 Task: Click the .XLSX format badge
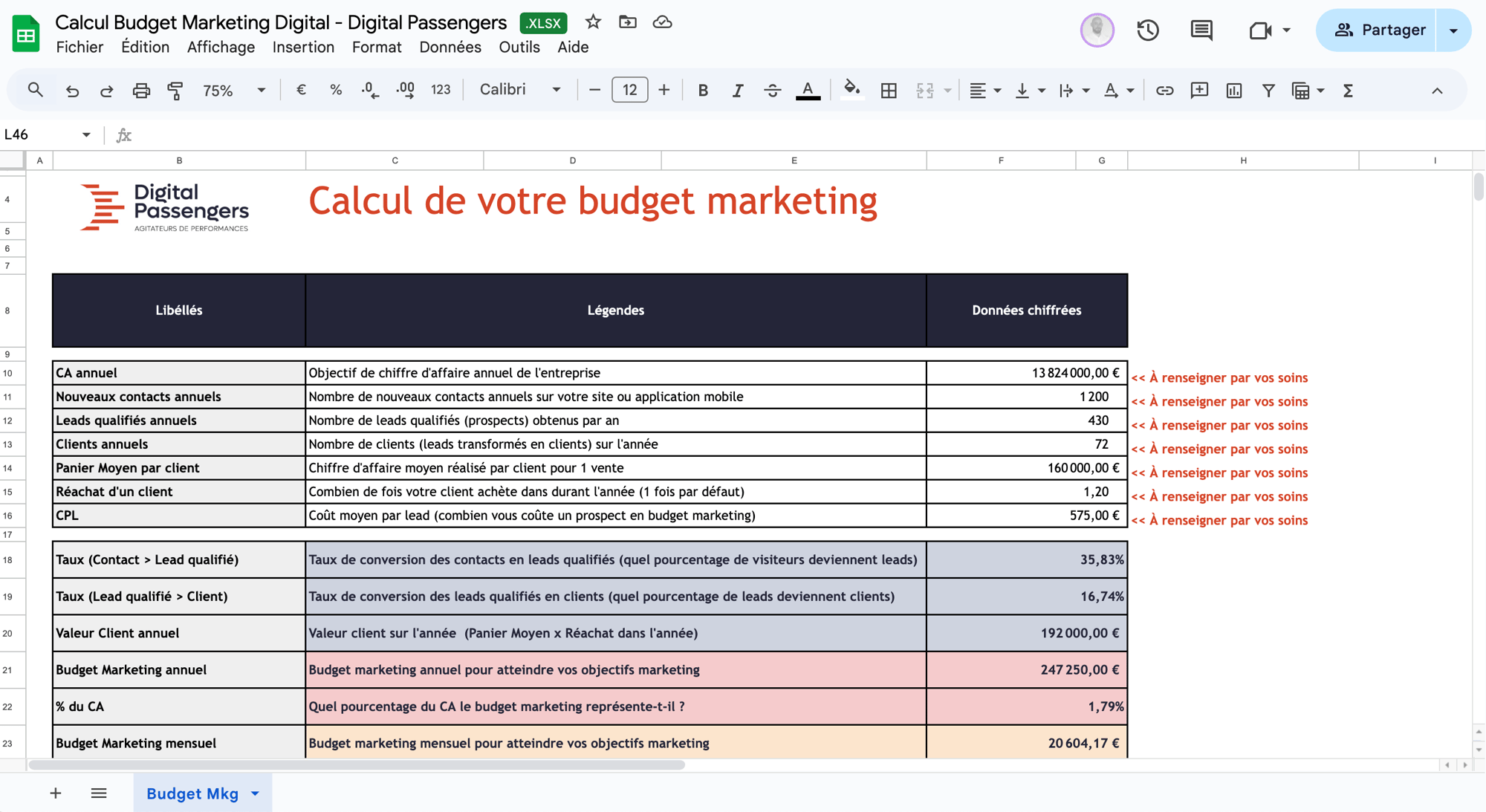tap(543, 23)
